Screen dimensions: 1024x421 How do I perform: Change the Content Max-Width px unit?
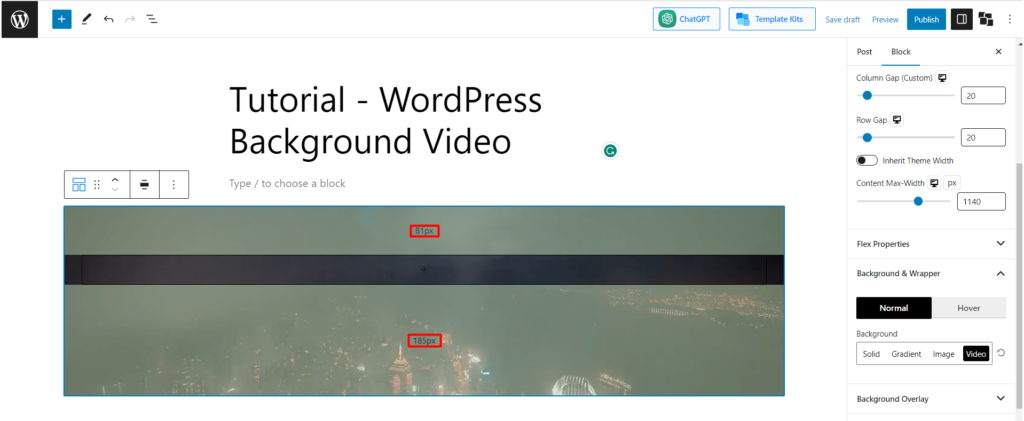[x=952, y=183]
